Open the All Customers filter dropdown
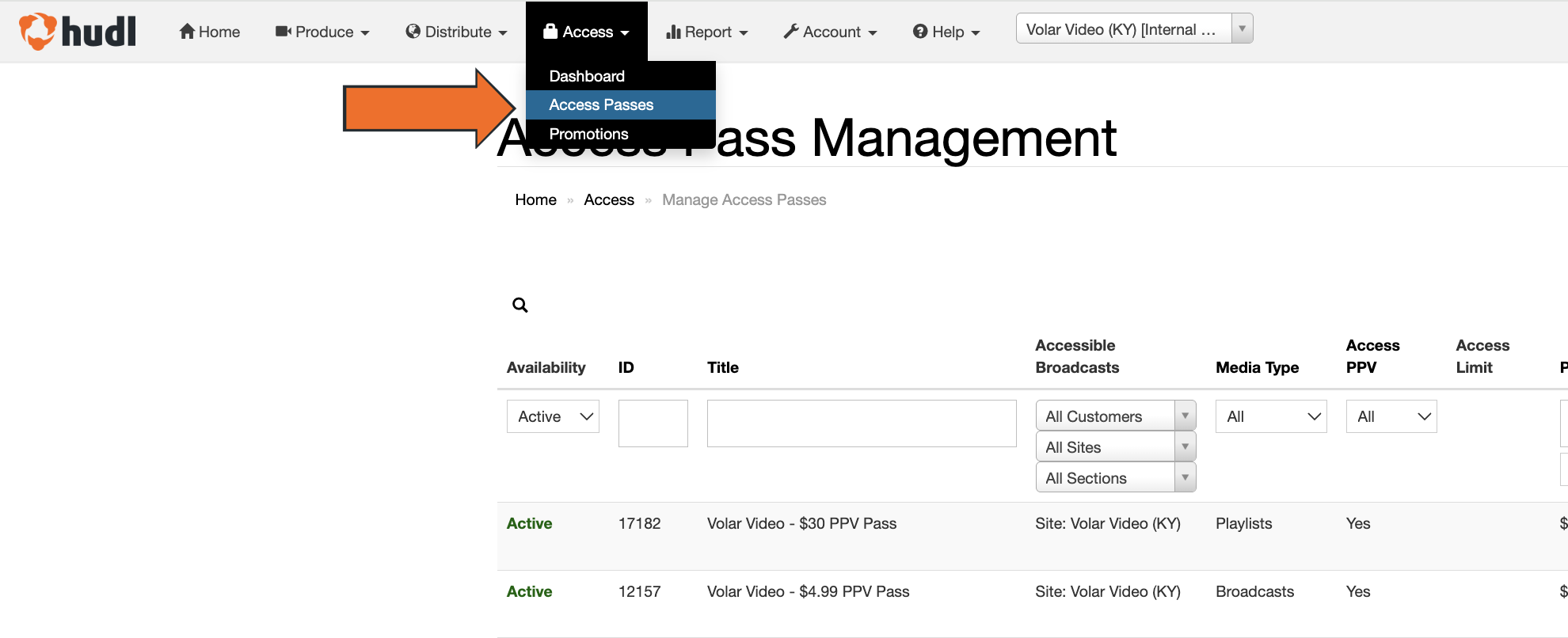 point(1115,416)
